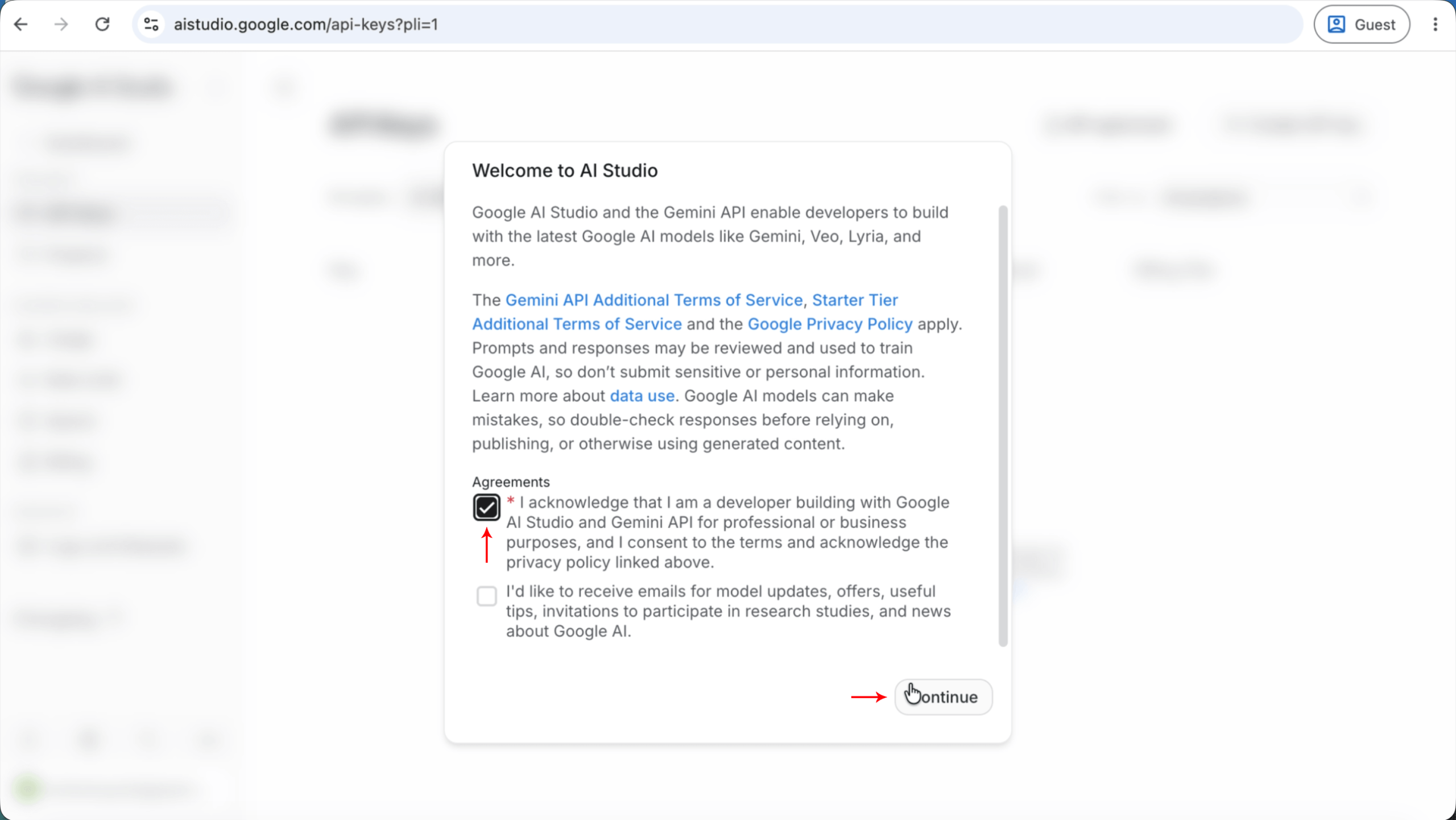The height and width of the screenshot is (820, 1456).
Task: Open the Starter Tier Additional Terms link
Action: [685, 312]
